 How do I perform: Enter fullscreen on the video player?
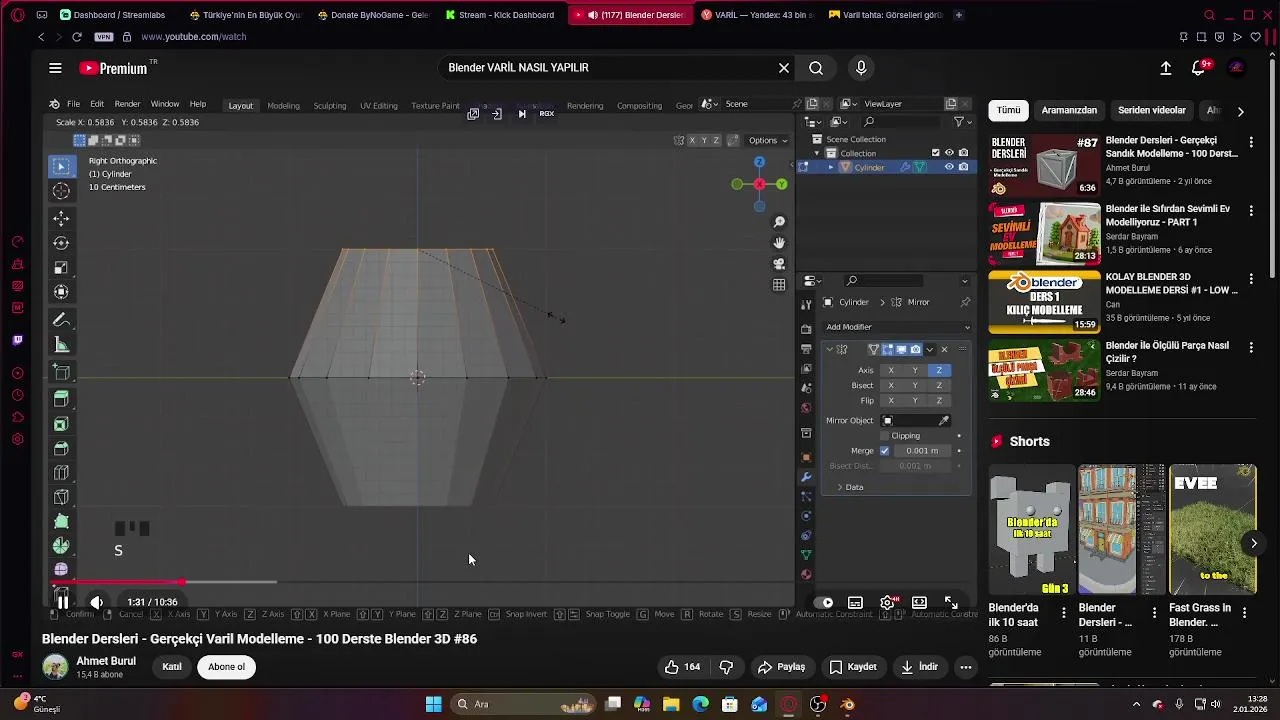951,603
